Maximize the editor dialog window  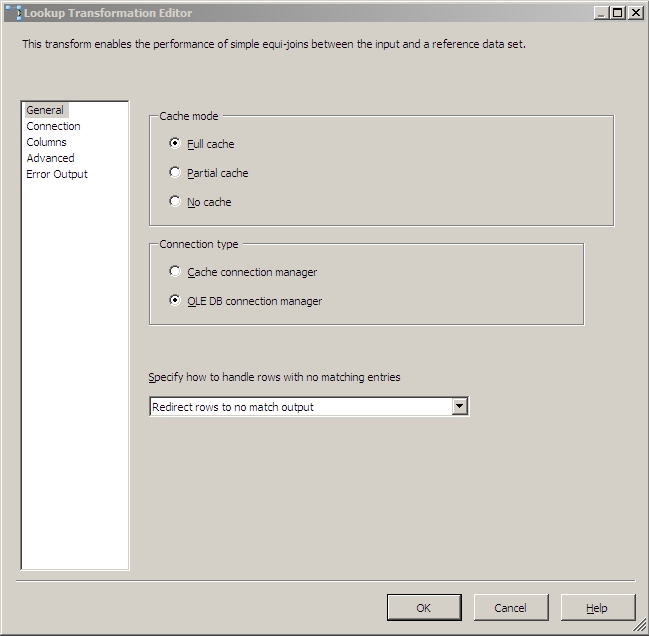[617, 13]
